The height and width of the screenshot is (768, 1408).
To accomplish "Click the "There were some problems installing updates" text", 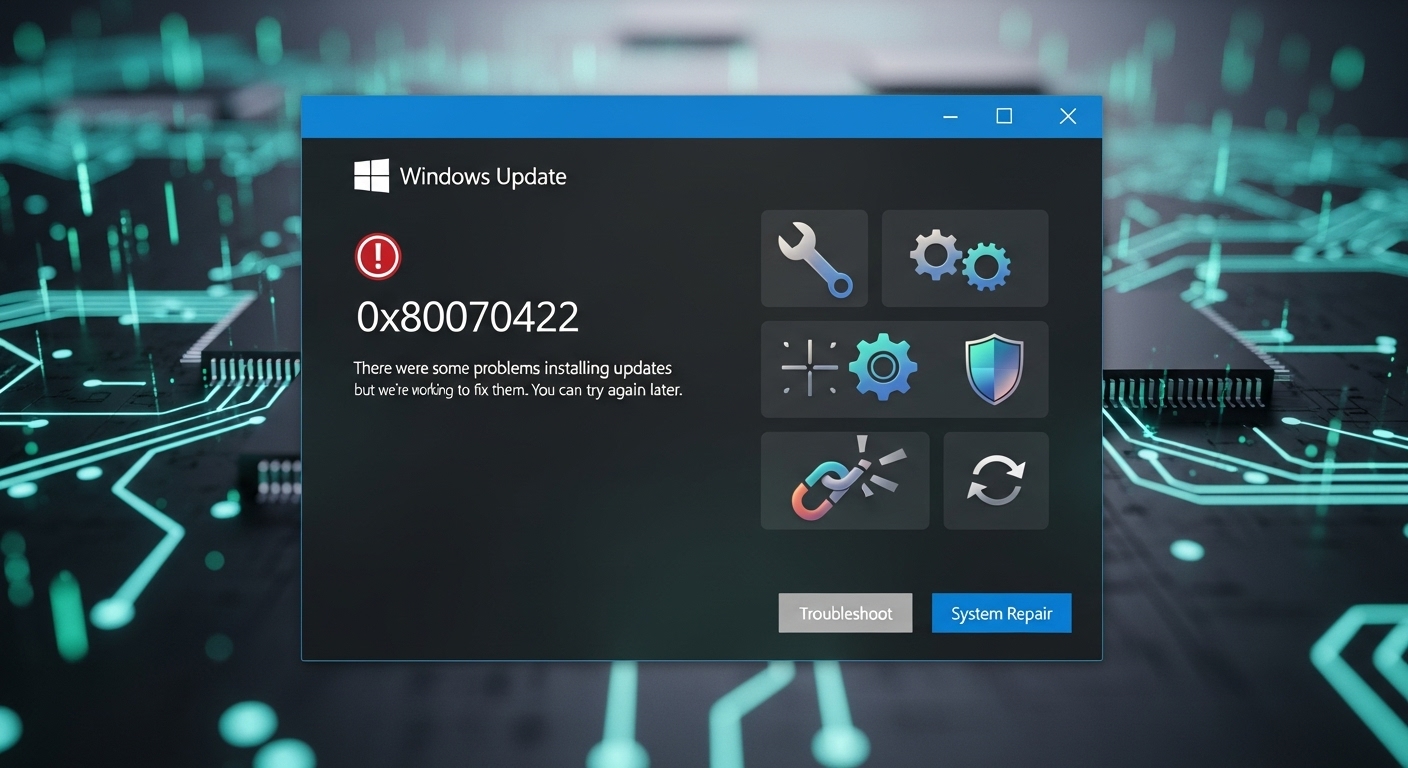I will coord(513,368).
